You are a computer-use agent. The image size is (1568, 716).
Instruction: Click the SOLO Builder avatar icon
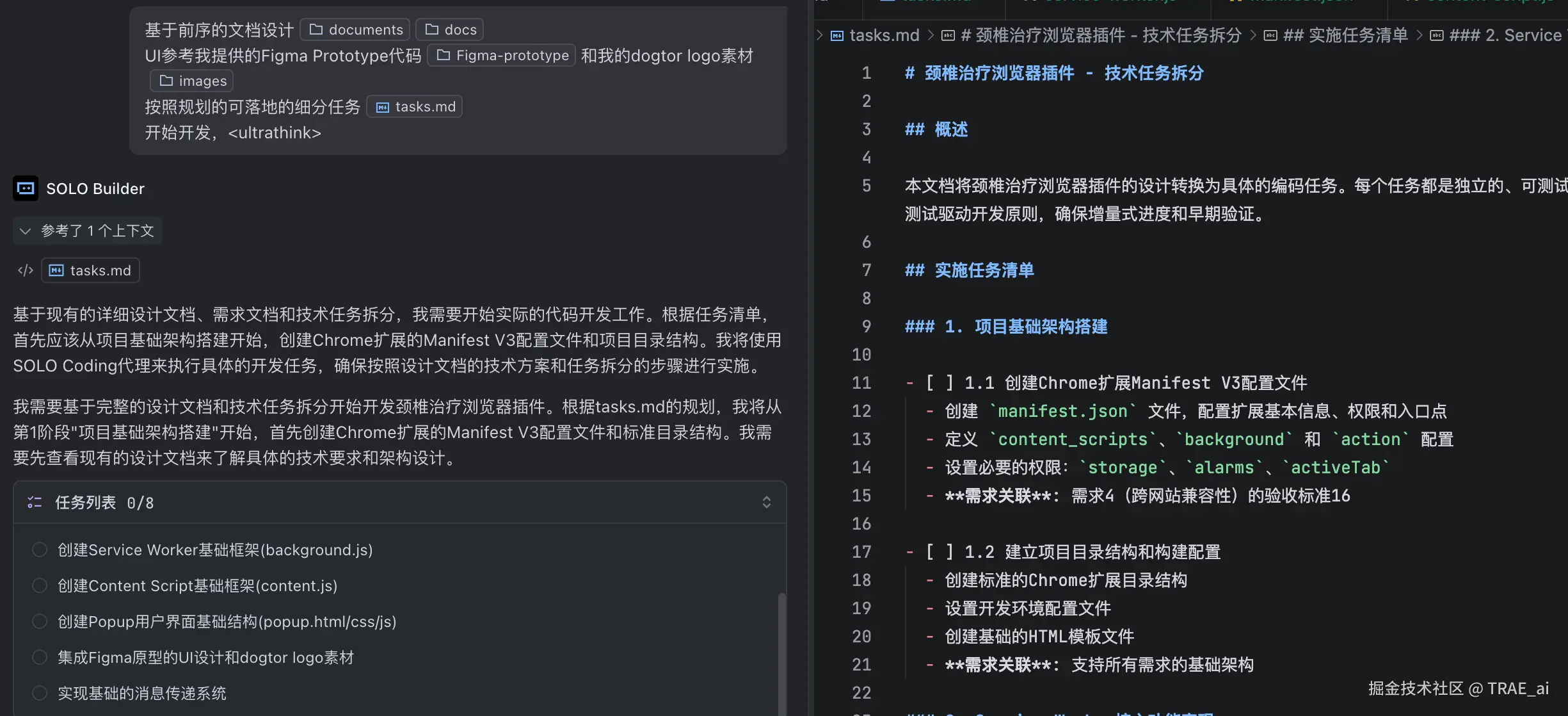26,188
